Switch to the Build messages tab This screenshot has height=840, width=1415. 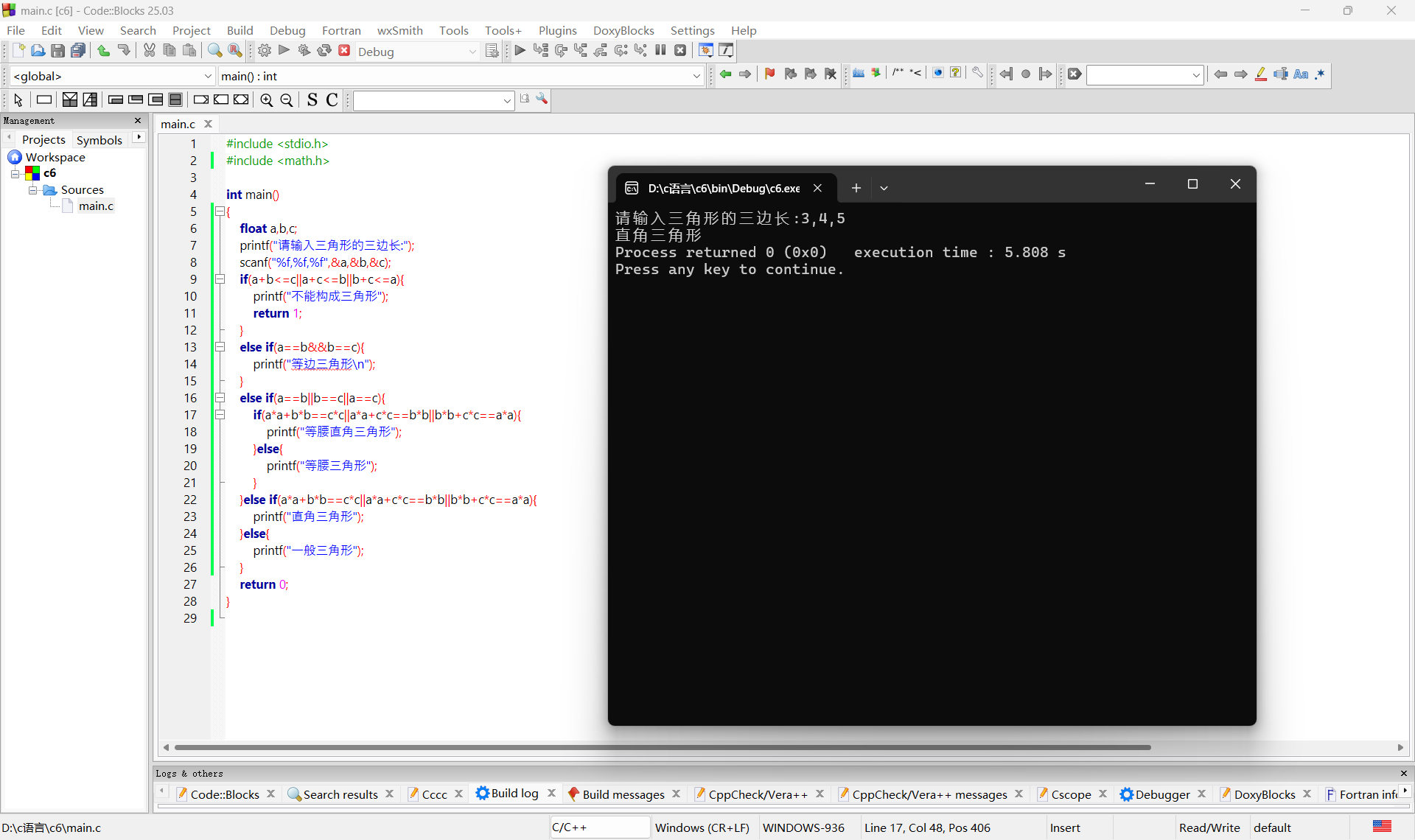(x=623, y=794)
